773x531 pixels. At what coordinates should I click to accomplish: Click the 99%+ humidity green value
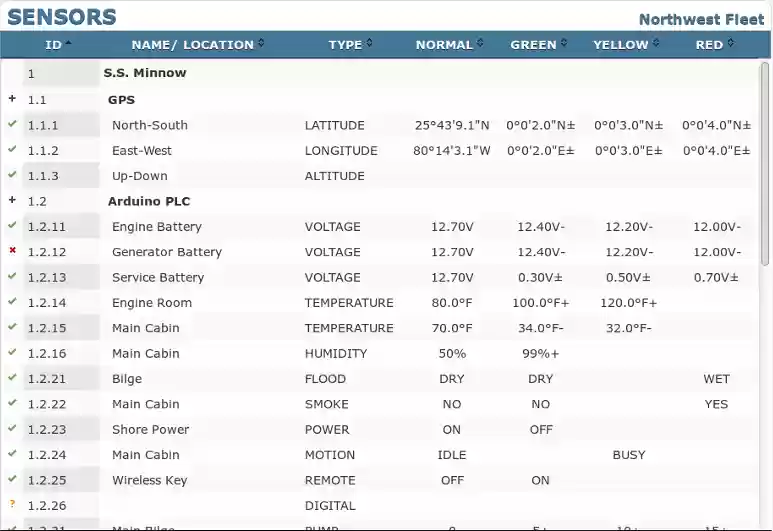click(540, 354)
